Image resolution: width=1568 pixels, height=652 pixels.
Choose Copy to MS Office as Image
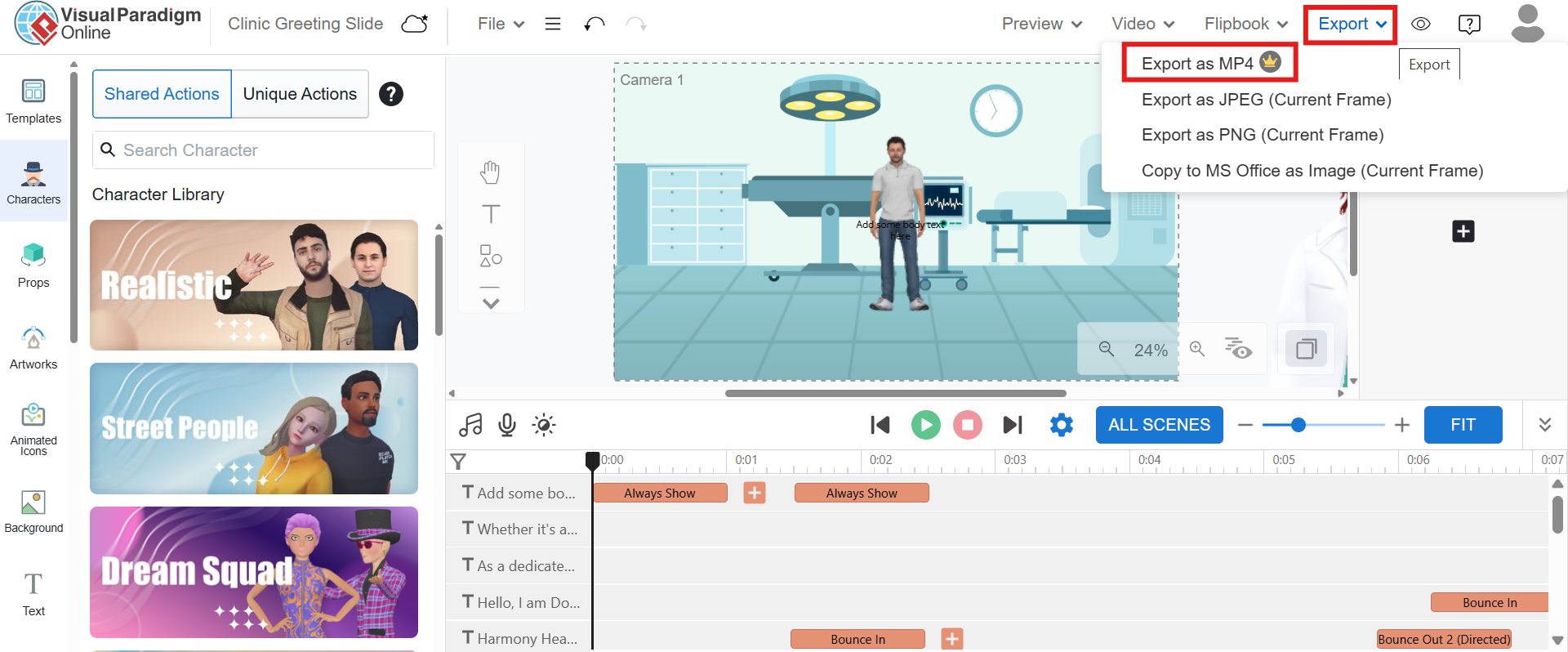[x=1312, y=171]
